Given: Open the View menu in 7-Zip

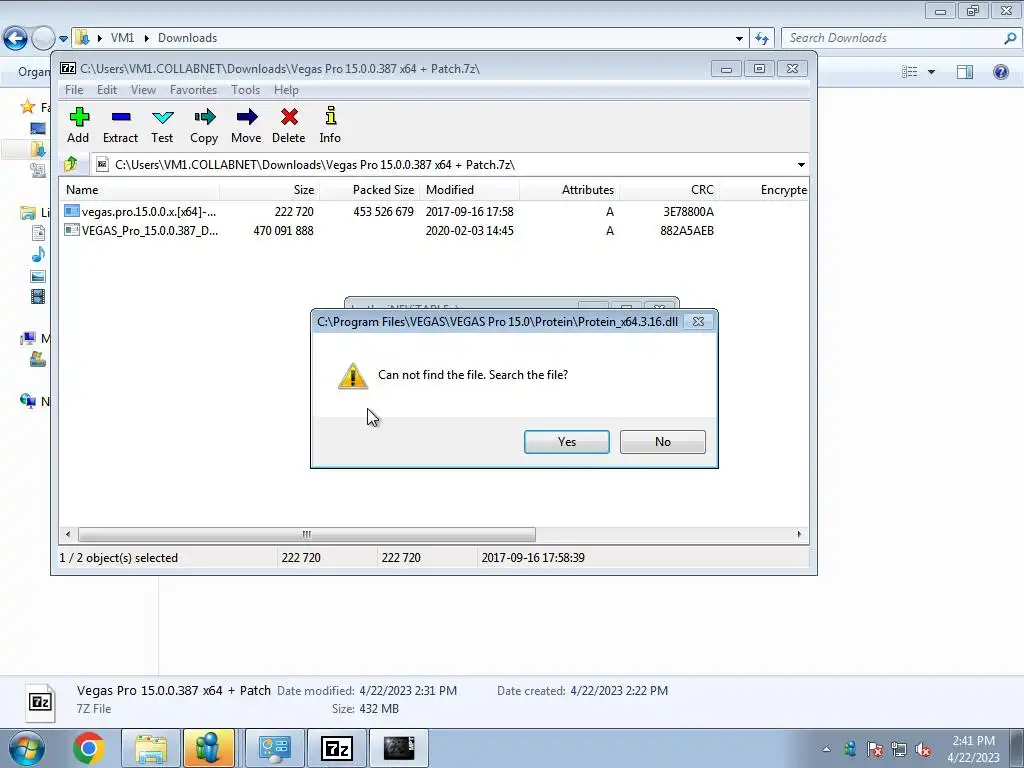Looking at the screenshot, I should coord(143,90).
